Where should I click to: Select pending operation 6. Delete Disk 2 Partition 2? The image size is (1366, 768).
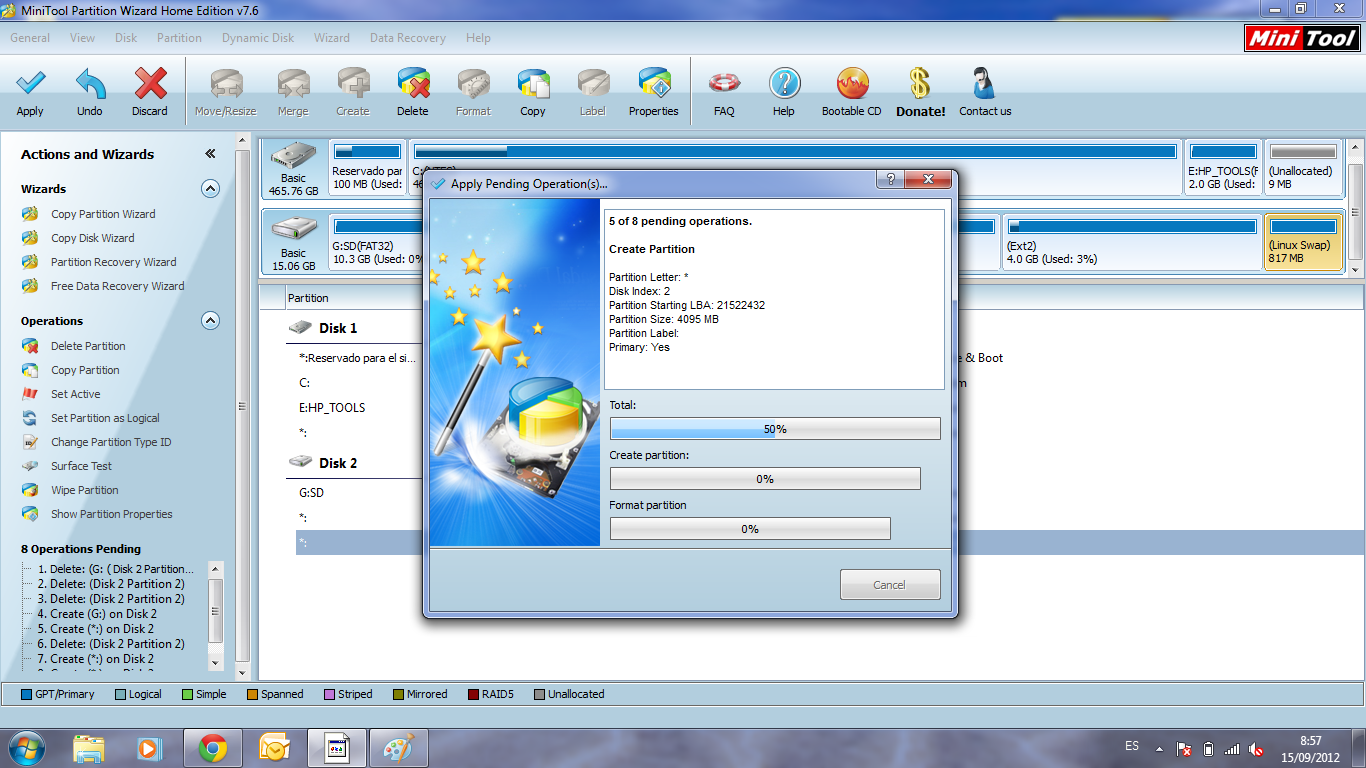111,644
